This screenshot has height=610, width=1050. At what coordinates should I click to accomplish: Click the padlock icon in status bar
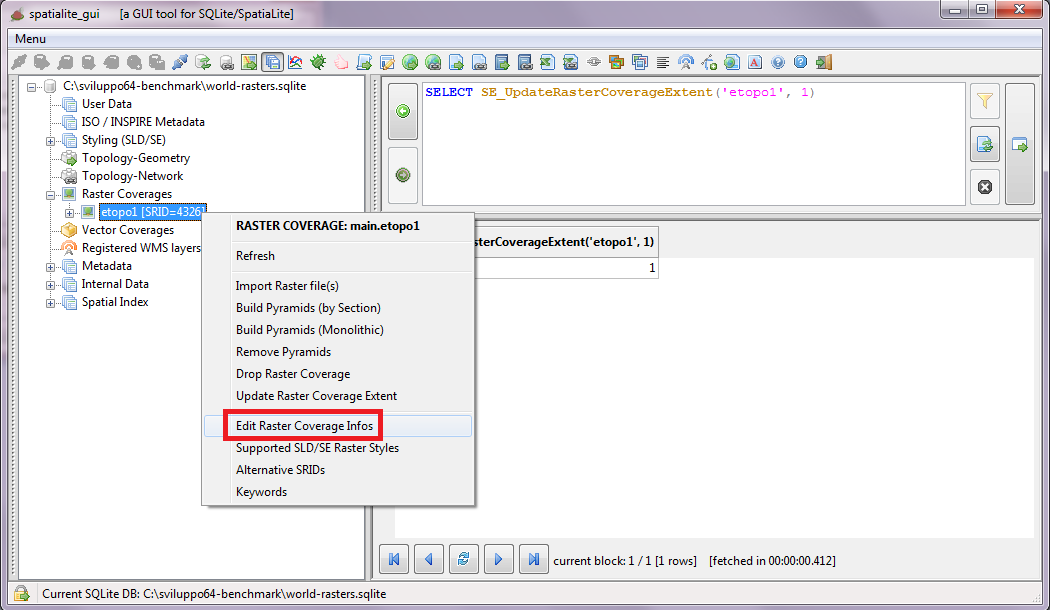pyautogui.click(x=21, y=593)
